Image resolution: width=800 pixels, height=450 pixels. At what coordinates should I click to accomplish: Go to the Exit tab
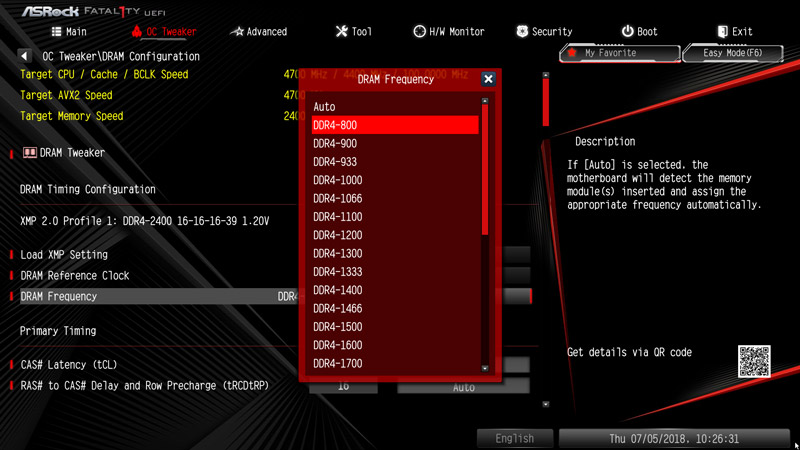[x=735, y=32]
